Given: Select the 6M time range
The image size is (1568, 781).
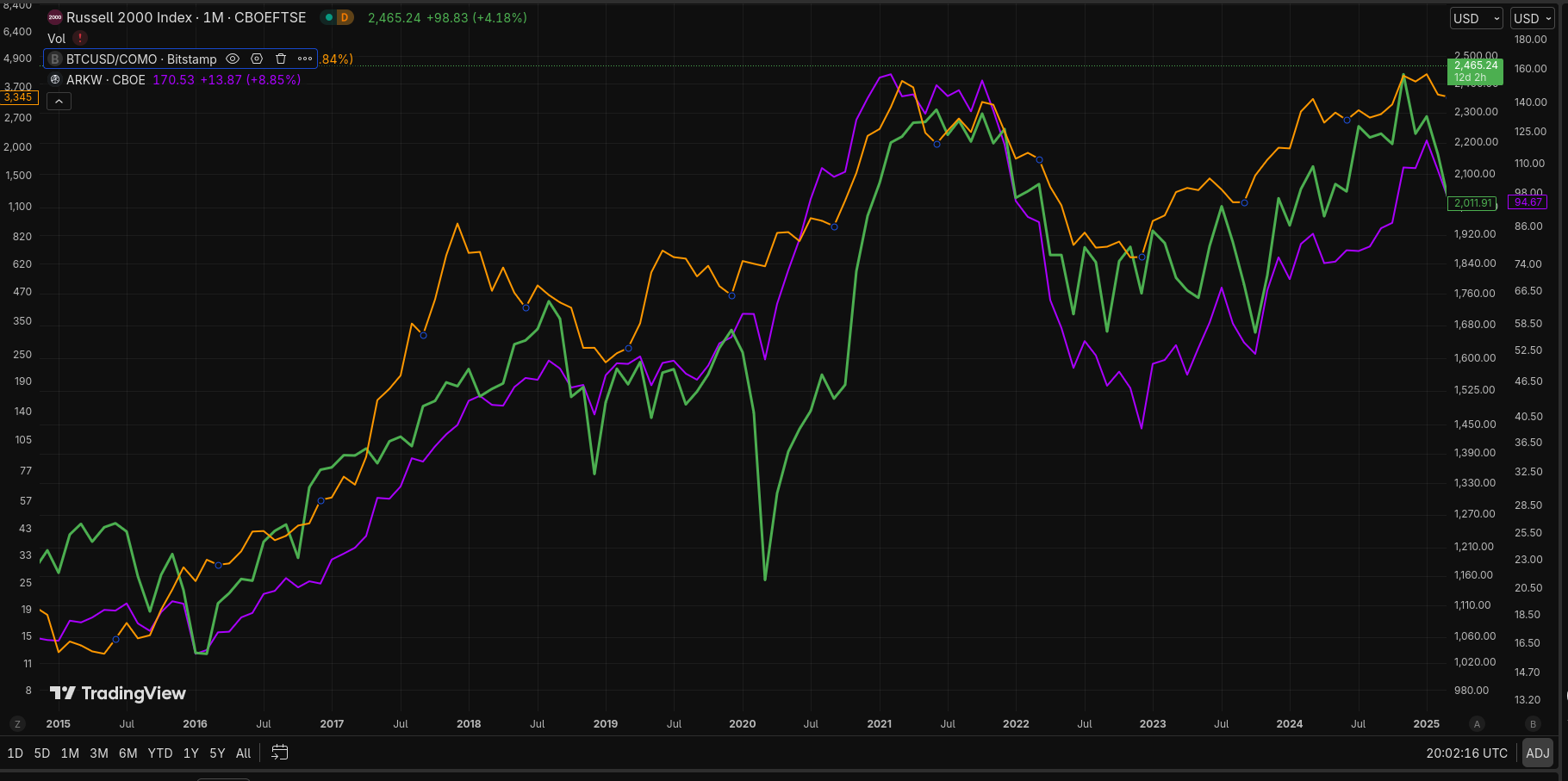Looking at the screenshot, I should point(128,753).
